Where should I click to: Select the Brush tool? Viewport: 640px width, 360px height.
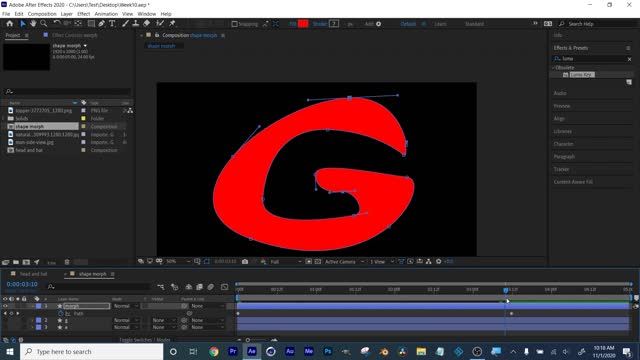pyautogui.click(x=126, y=24)
